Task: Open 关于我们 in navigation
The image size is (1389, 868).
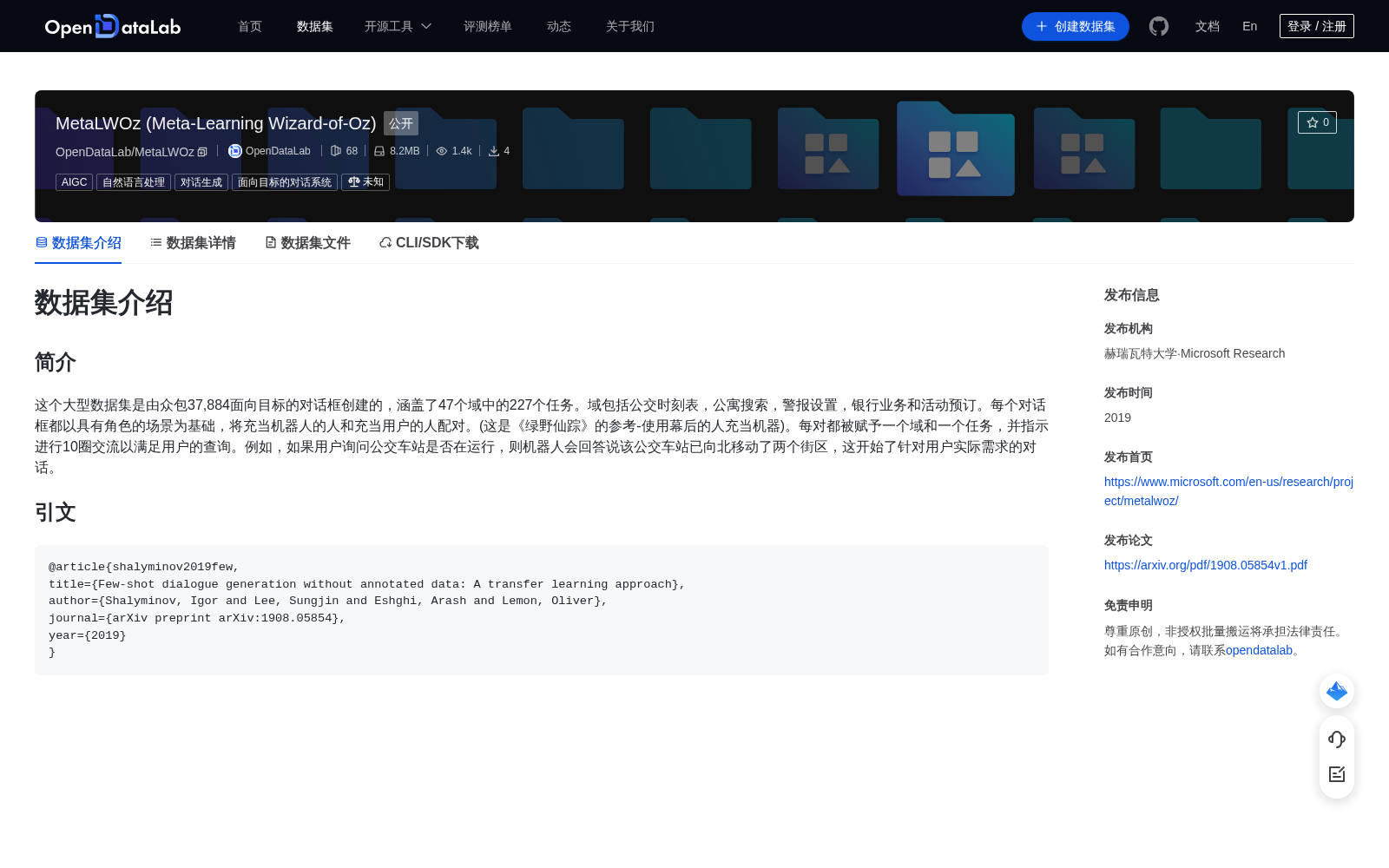Action: (x=630, y=26)
